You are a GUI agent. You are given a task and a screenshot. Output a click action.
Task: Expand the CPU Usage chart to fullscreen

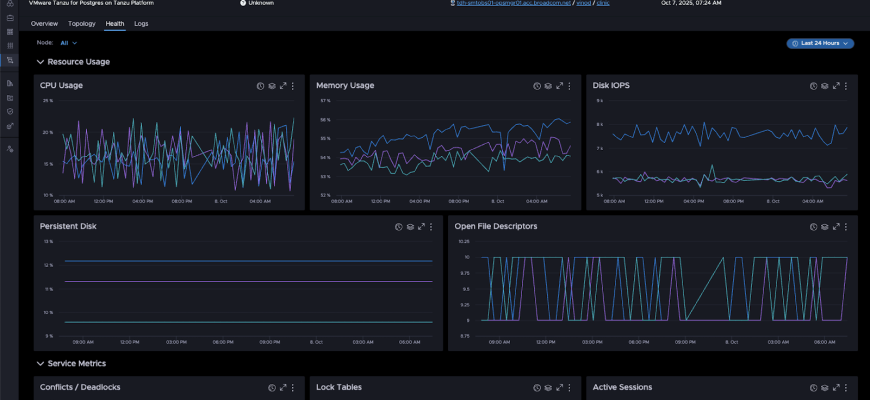point(283,86)
